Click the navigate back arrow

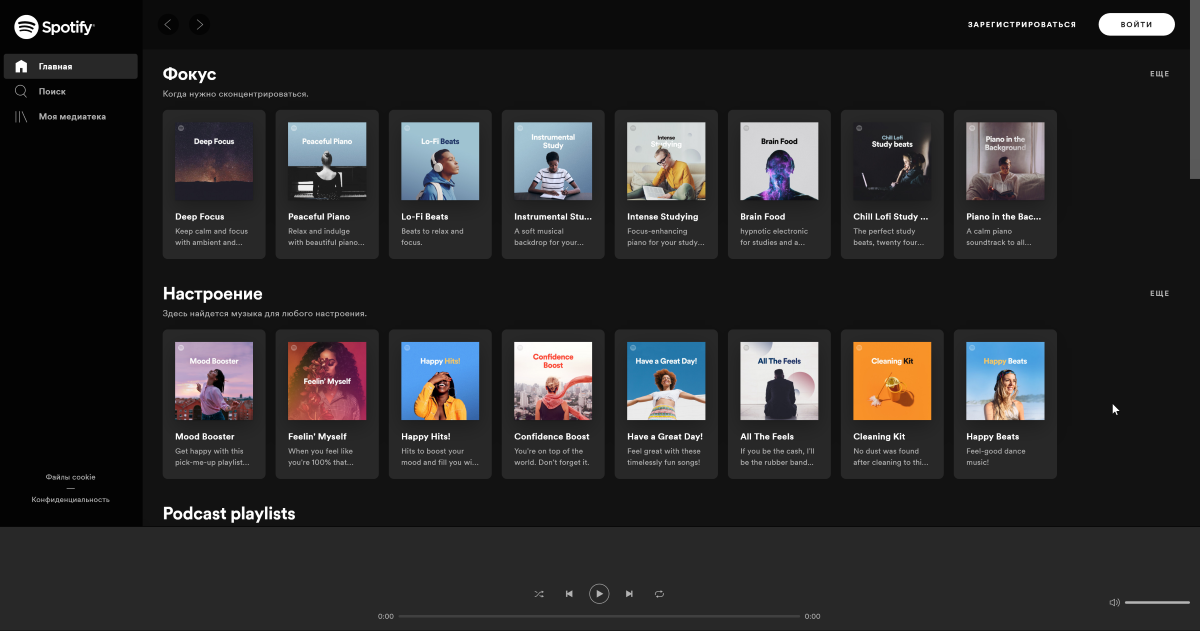[x=168, y=23]
